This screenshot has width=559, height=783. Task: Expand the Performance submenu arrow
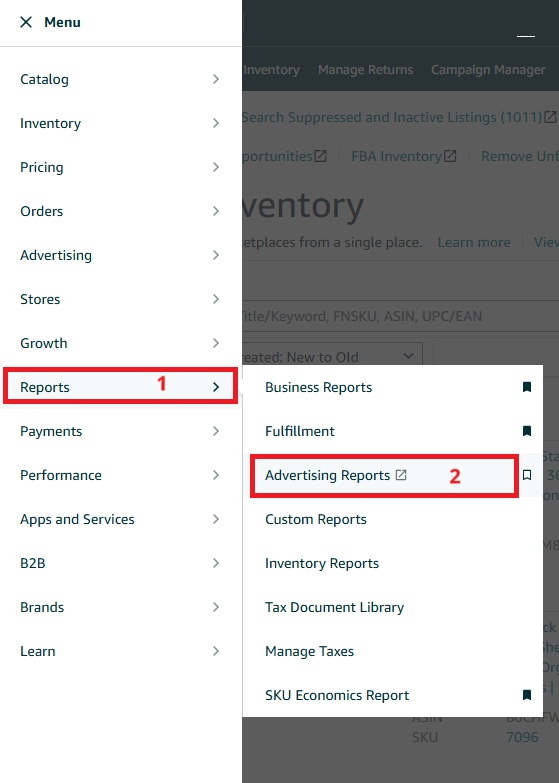point(216,475)
